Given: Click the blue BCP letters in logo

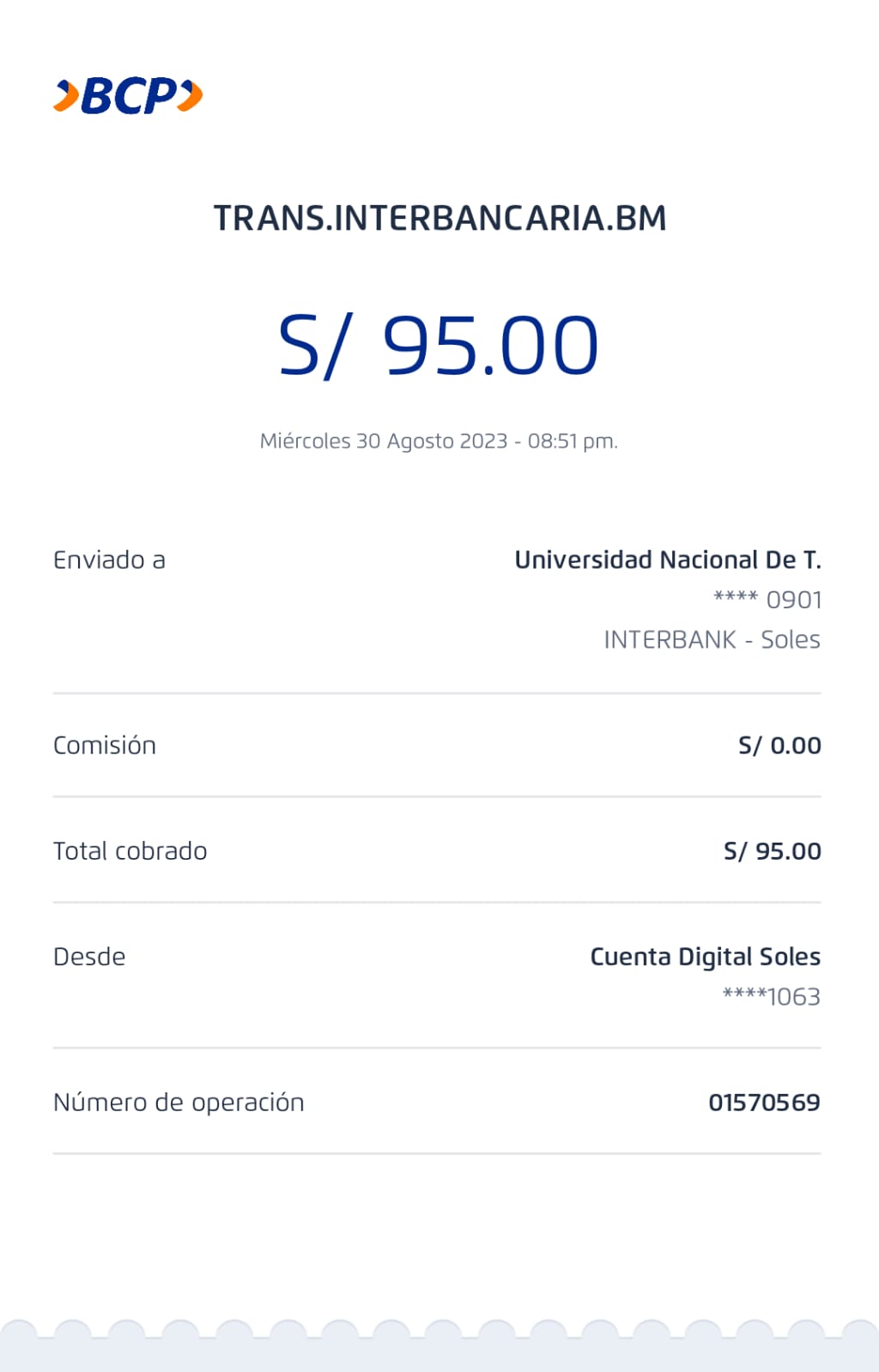Looking at the screenshot, I should pyautogui.click(x=129, y=96).
